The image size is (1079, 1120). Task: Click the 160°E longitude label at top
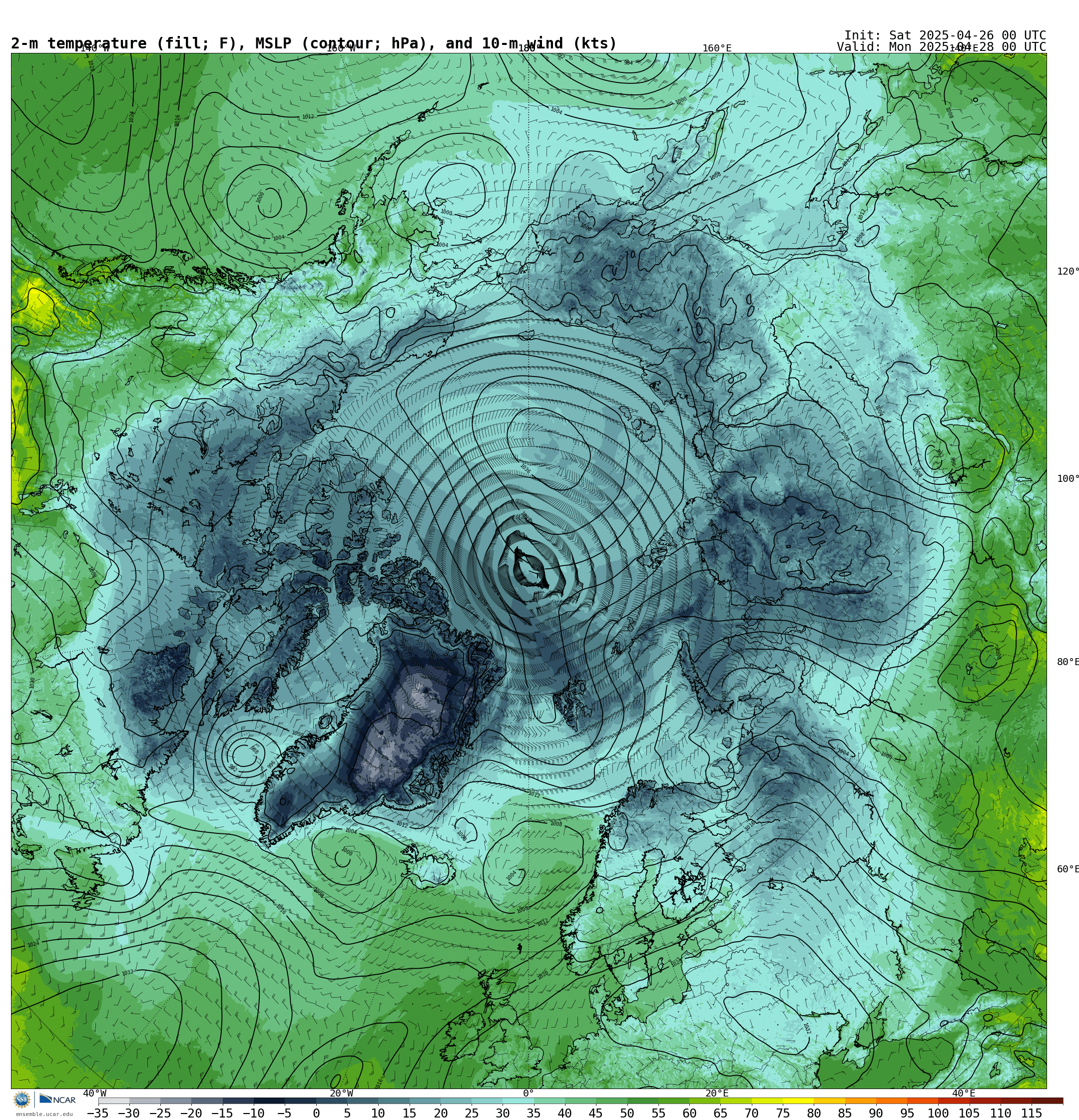[x=717, y=48]
